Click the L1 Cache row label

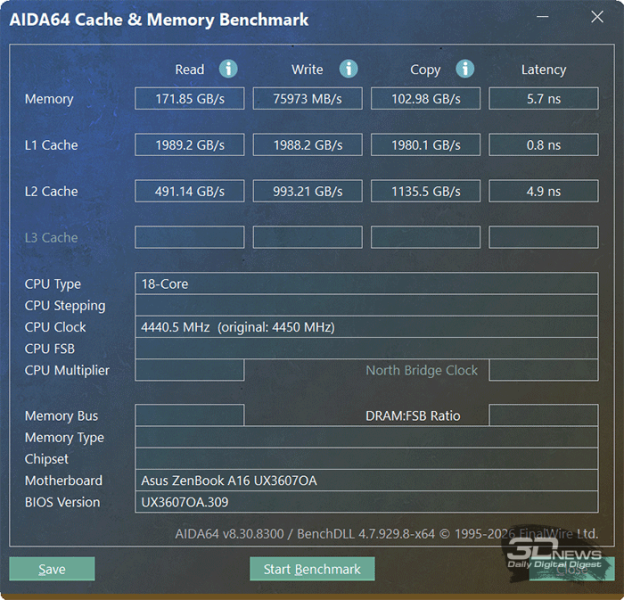(x=51, y=145)
